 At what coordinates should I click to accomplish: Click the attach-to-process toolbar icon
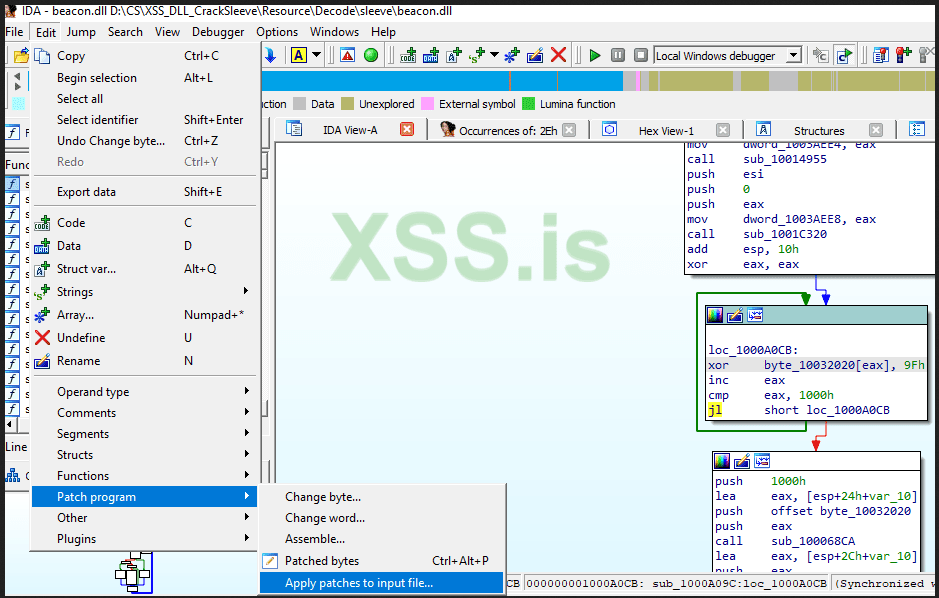tap(820, 56)
